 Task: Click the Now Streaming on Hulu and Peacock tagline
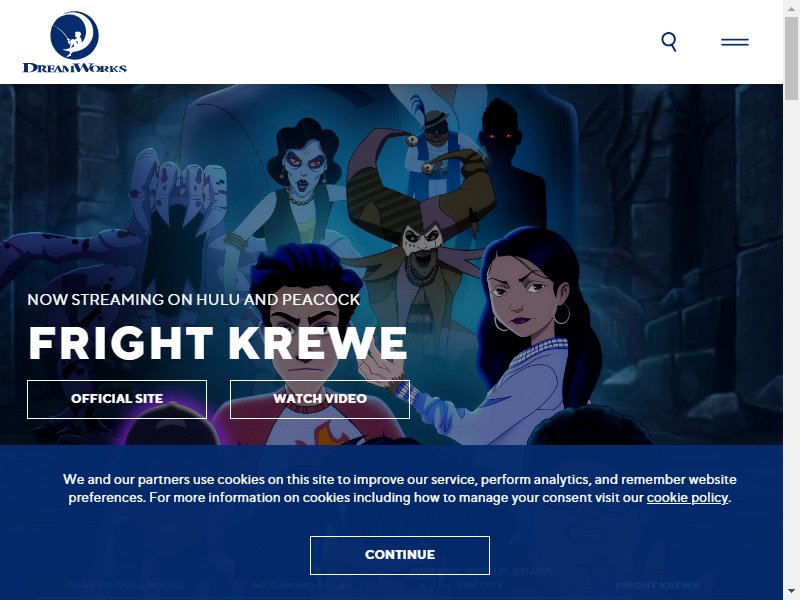194,299
